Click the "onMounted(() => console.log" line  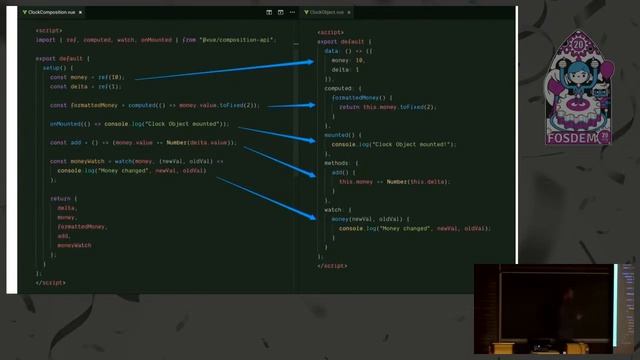pos(140,124)
